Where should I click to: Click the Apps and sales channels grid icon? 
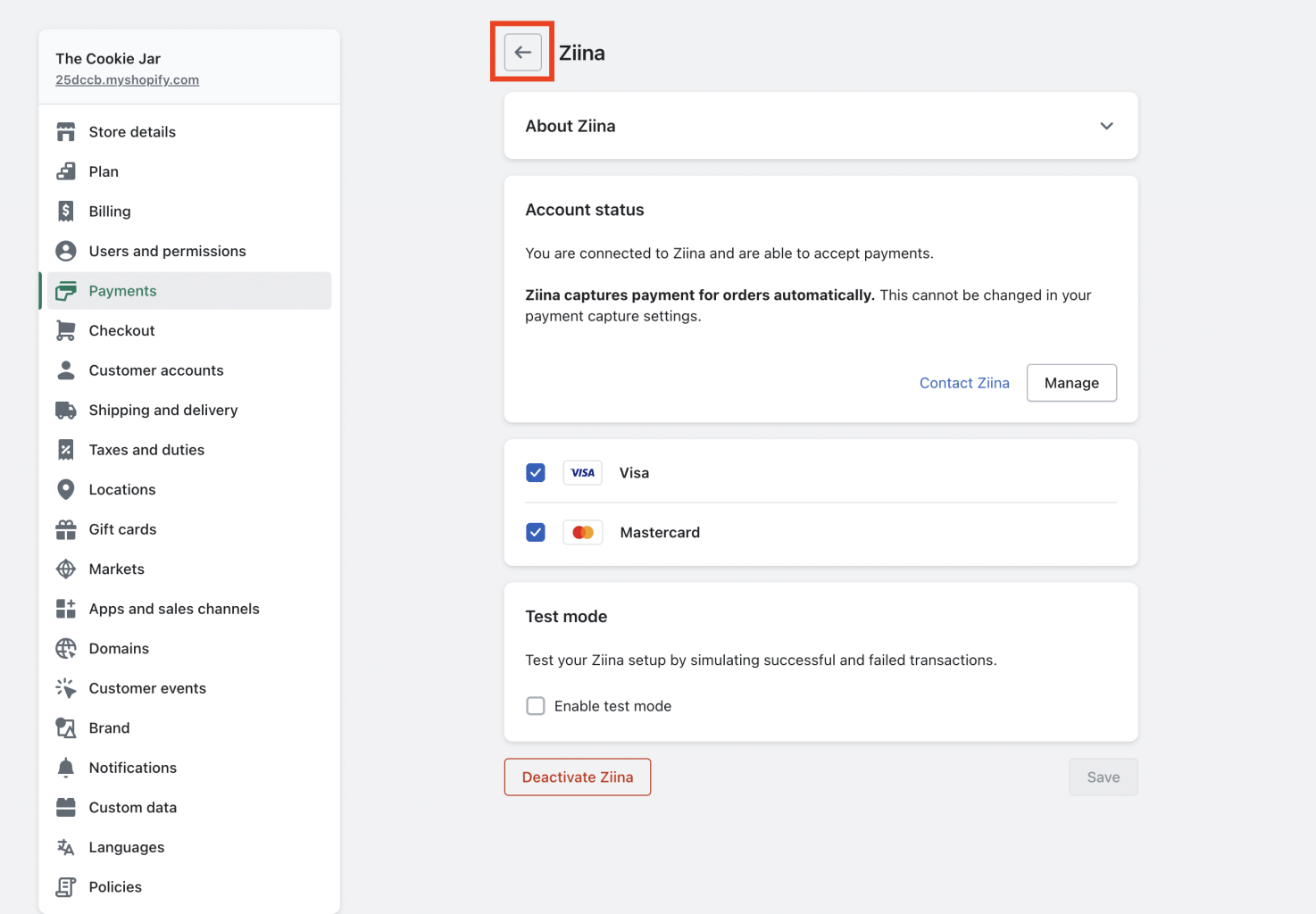click(x=66, y=609)
